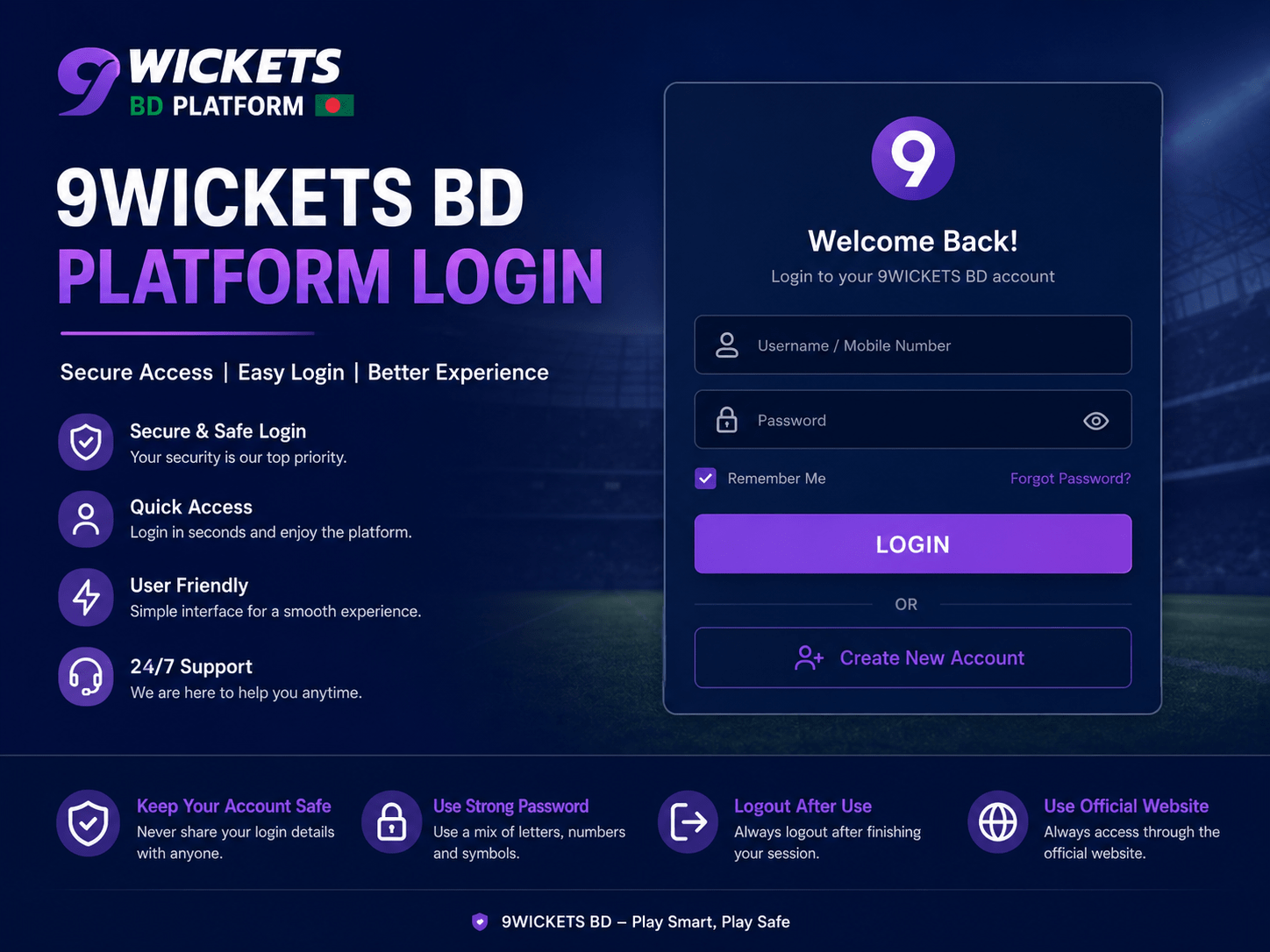Image resolution: width=1270 pixels, height=952 pixels.
Task: Click the Create New Account button
Action: [x=913, y=657]
